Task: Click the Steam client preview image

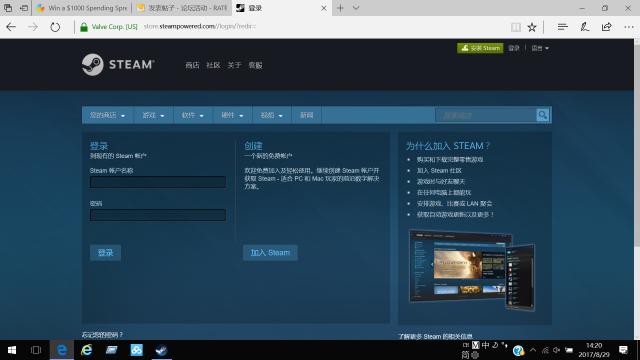Action: click(x=472, y=270)
